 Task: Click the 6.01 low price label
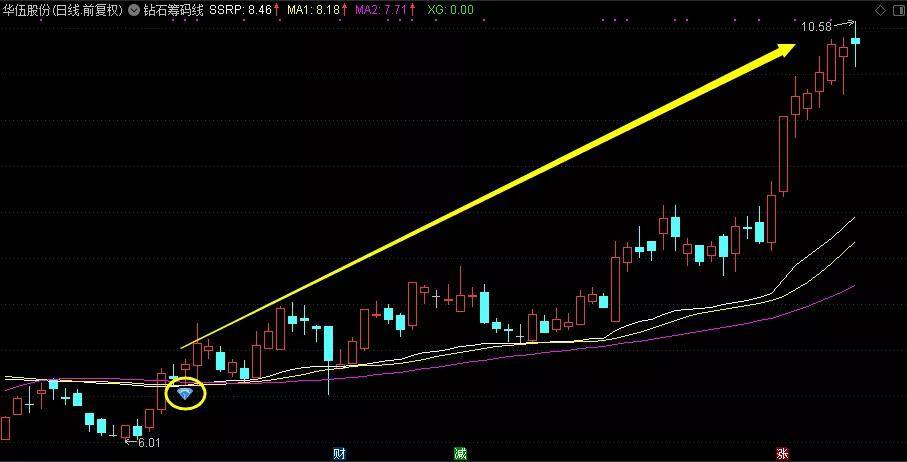tap(147, 442)
